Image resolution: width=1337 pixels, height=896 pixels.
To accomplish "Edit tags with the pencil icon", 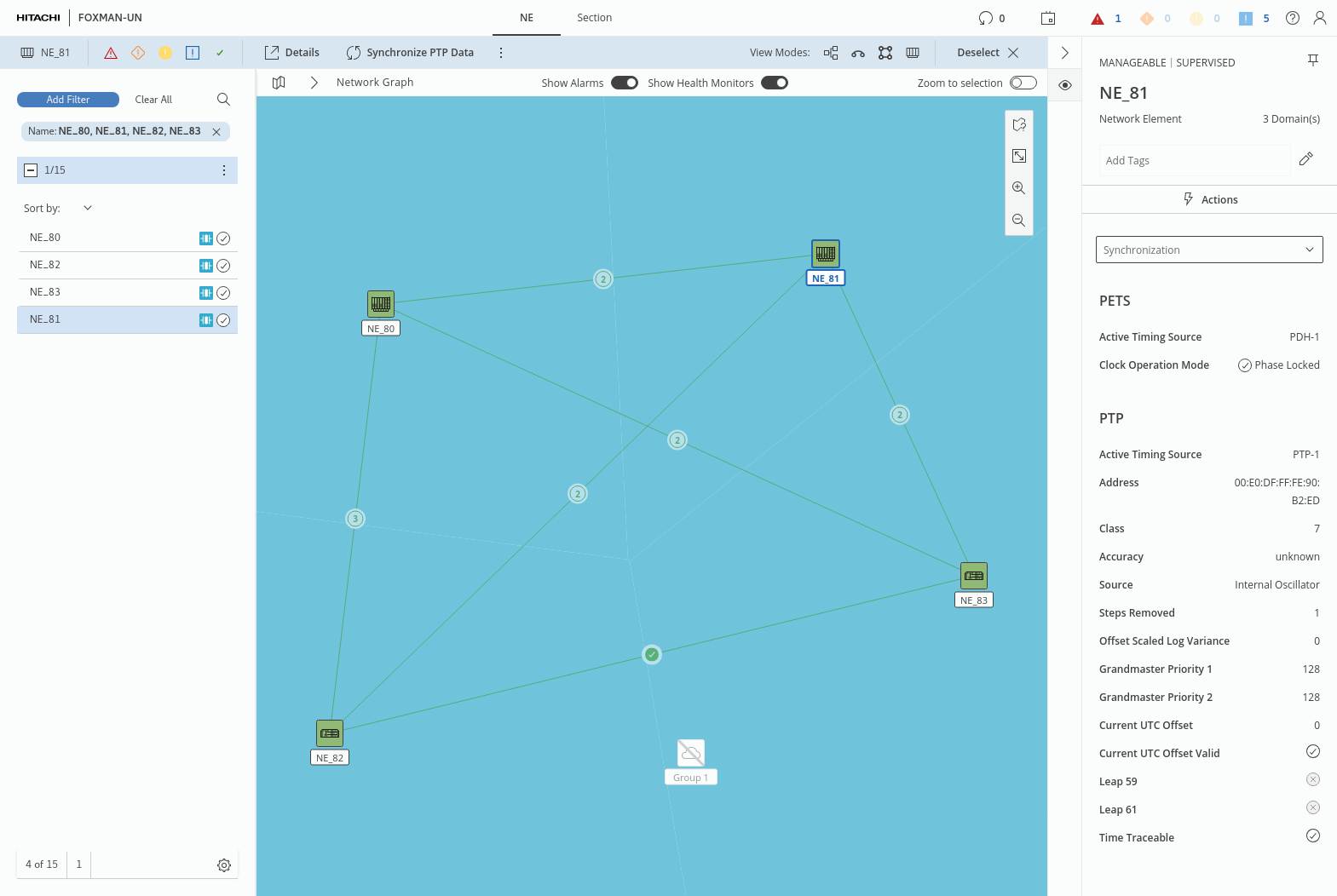I will (x=1305, y=159).
